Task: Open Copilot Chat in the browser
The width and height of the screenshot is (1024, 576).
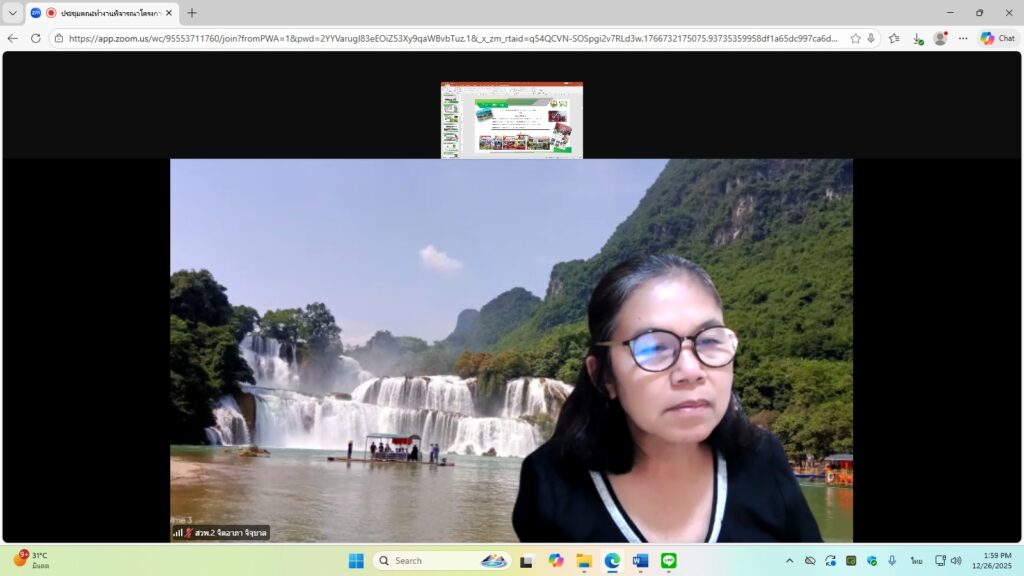Action: (x=997, y=38)
